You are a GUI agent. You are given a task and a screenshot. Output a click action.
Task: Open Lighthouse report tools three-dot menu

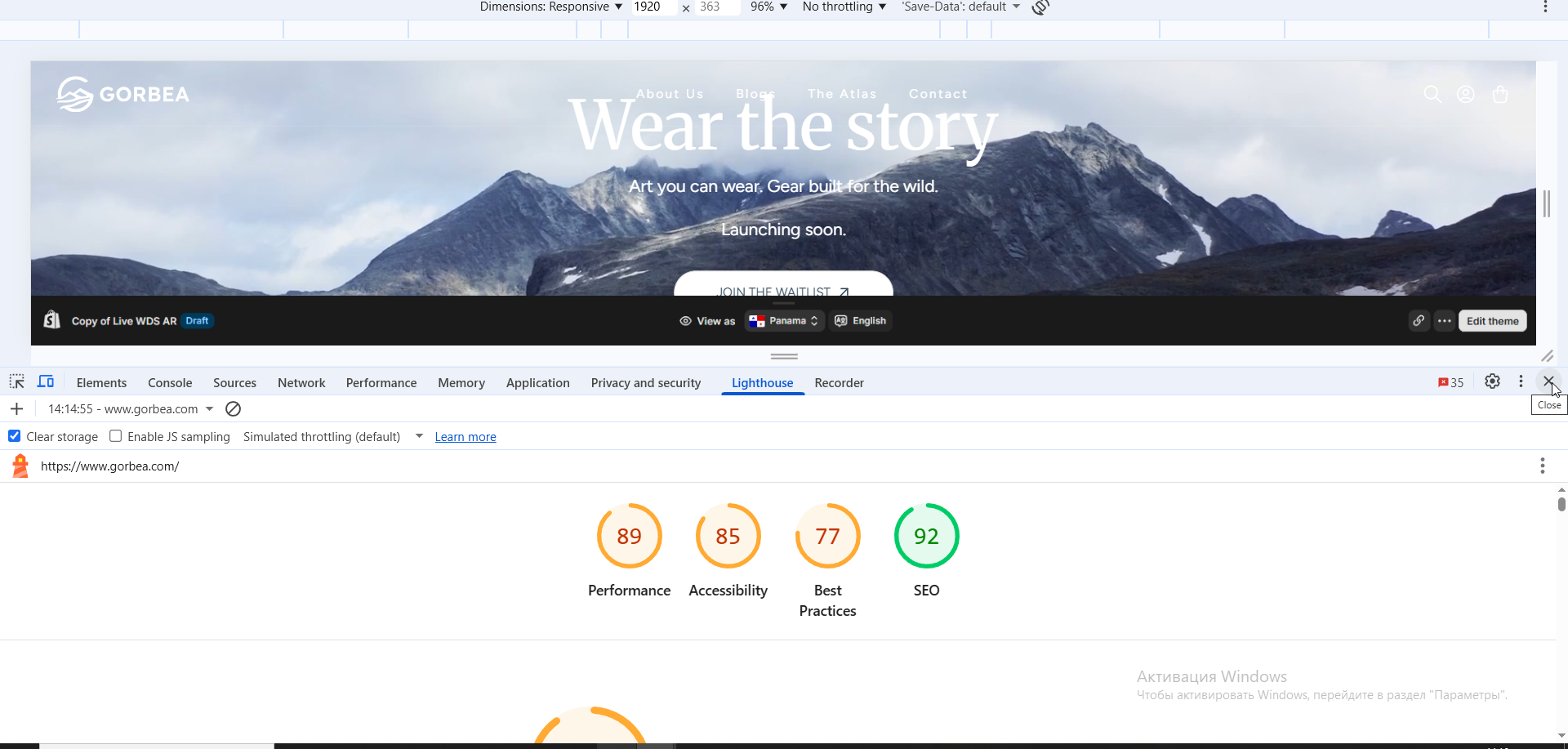pyautogui.click(x=1542, y=466)
